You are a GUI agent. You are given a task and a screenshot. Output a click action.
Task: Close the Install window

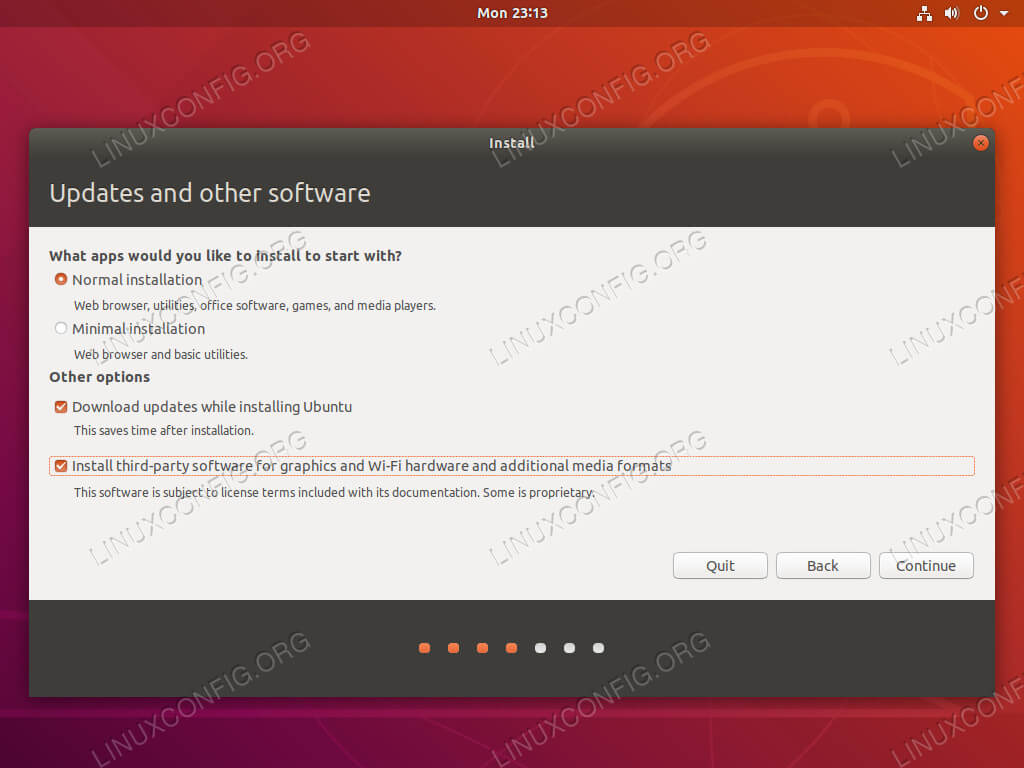[980, 143]
